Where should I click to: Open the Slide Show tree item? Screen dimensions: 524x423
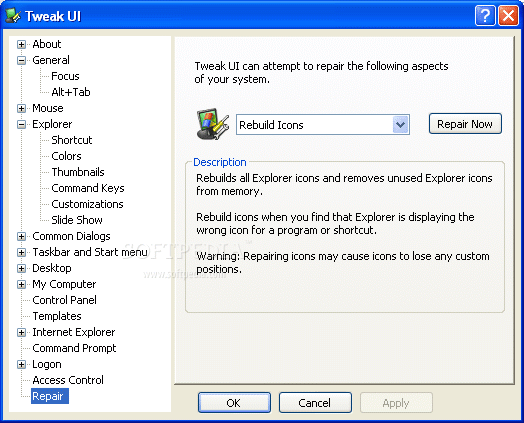pos(77,220)
